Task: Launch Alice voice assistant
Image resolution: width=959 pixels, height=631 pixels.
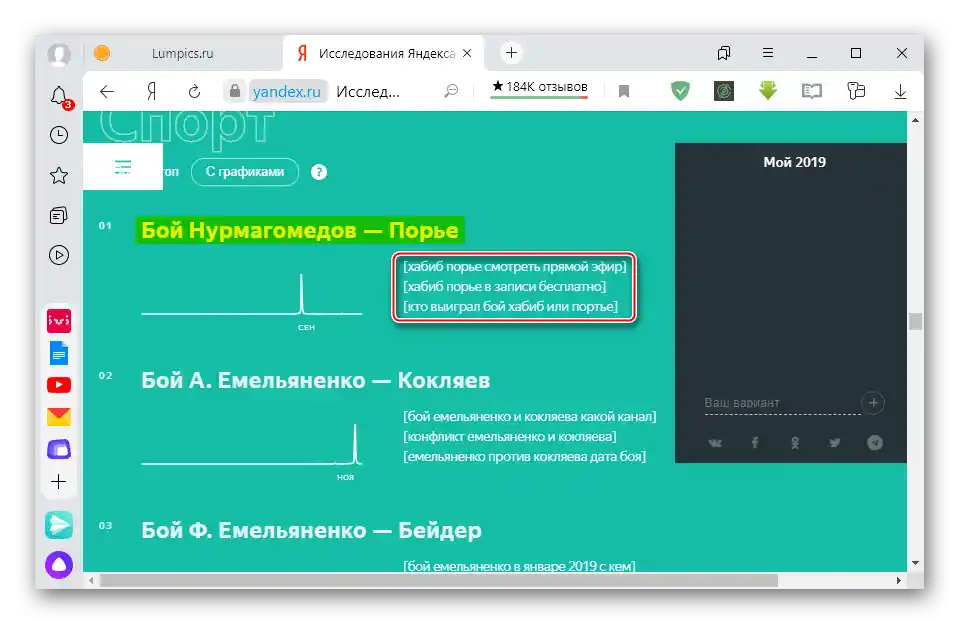Action: pos(59,565)
